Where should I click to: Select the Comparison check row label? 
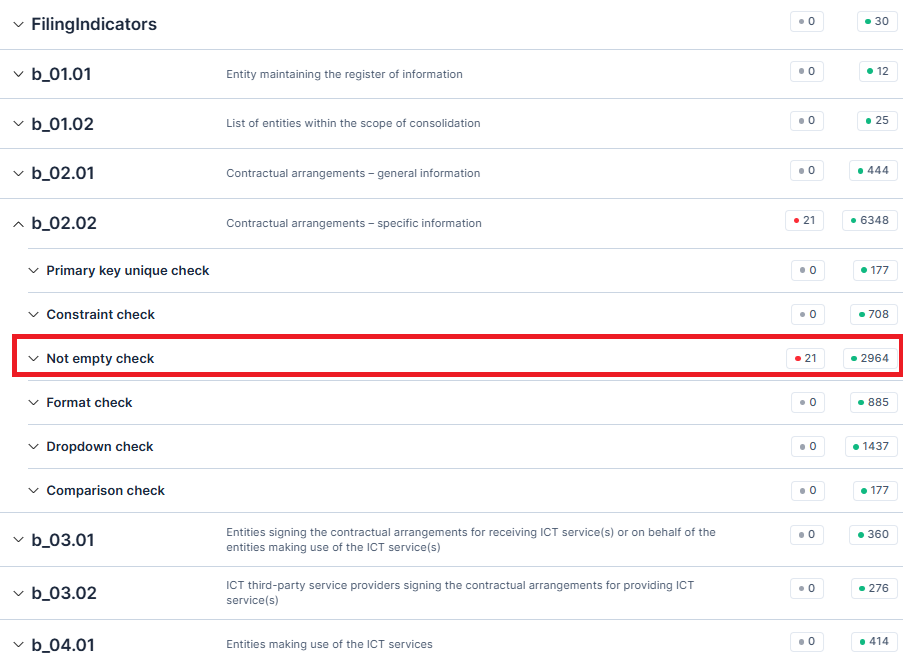pos(105,491)
